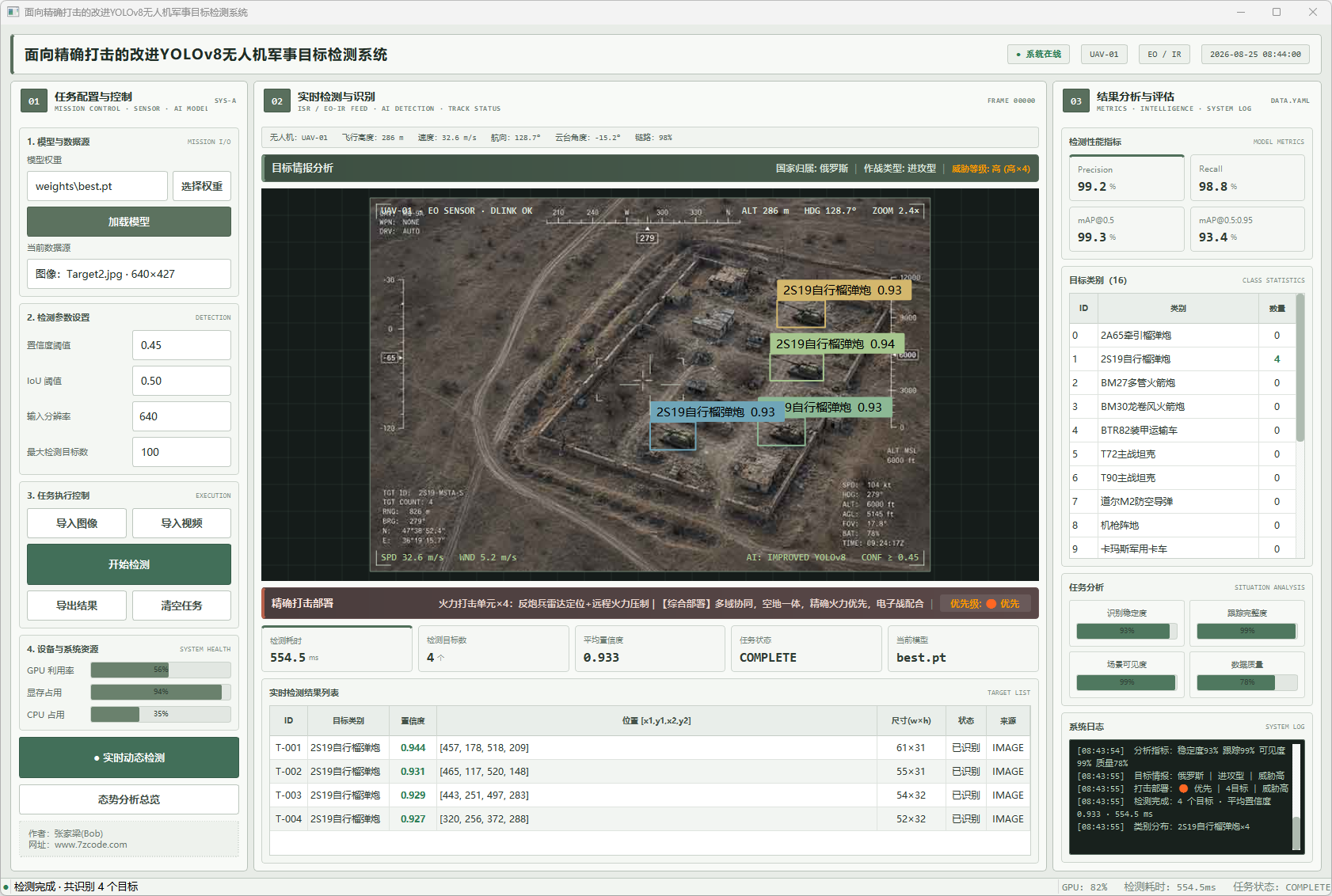Viewport: 1332px width, 896px height.
Task: Click the 场景可见度 99% bar
Action: (x=1127, y=682)
